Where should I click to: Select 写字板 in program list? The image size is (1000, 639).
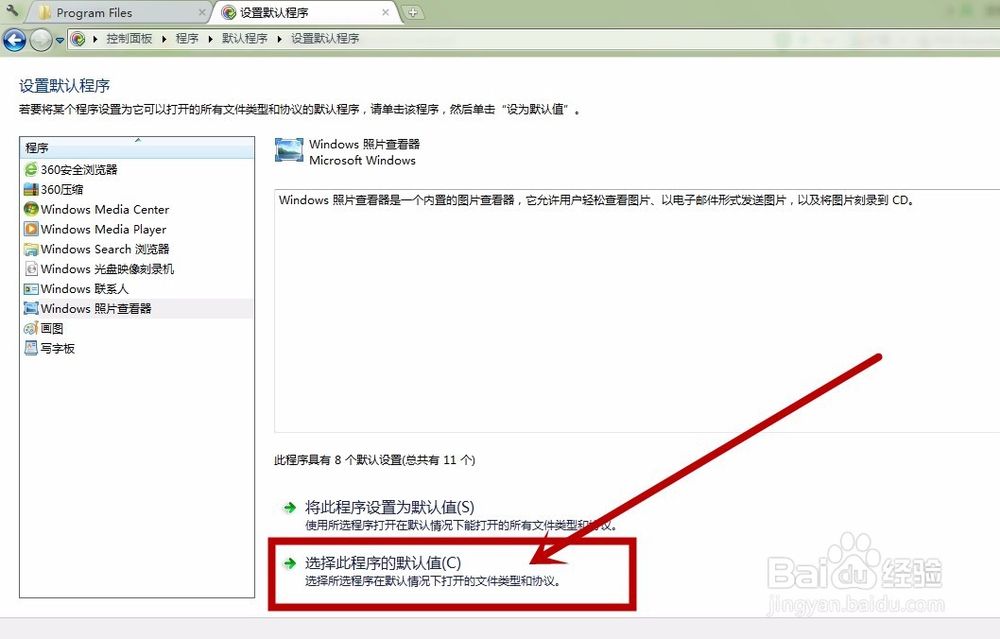(137, 348)
